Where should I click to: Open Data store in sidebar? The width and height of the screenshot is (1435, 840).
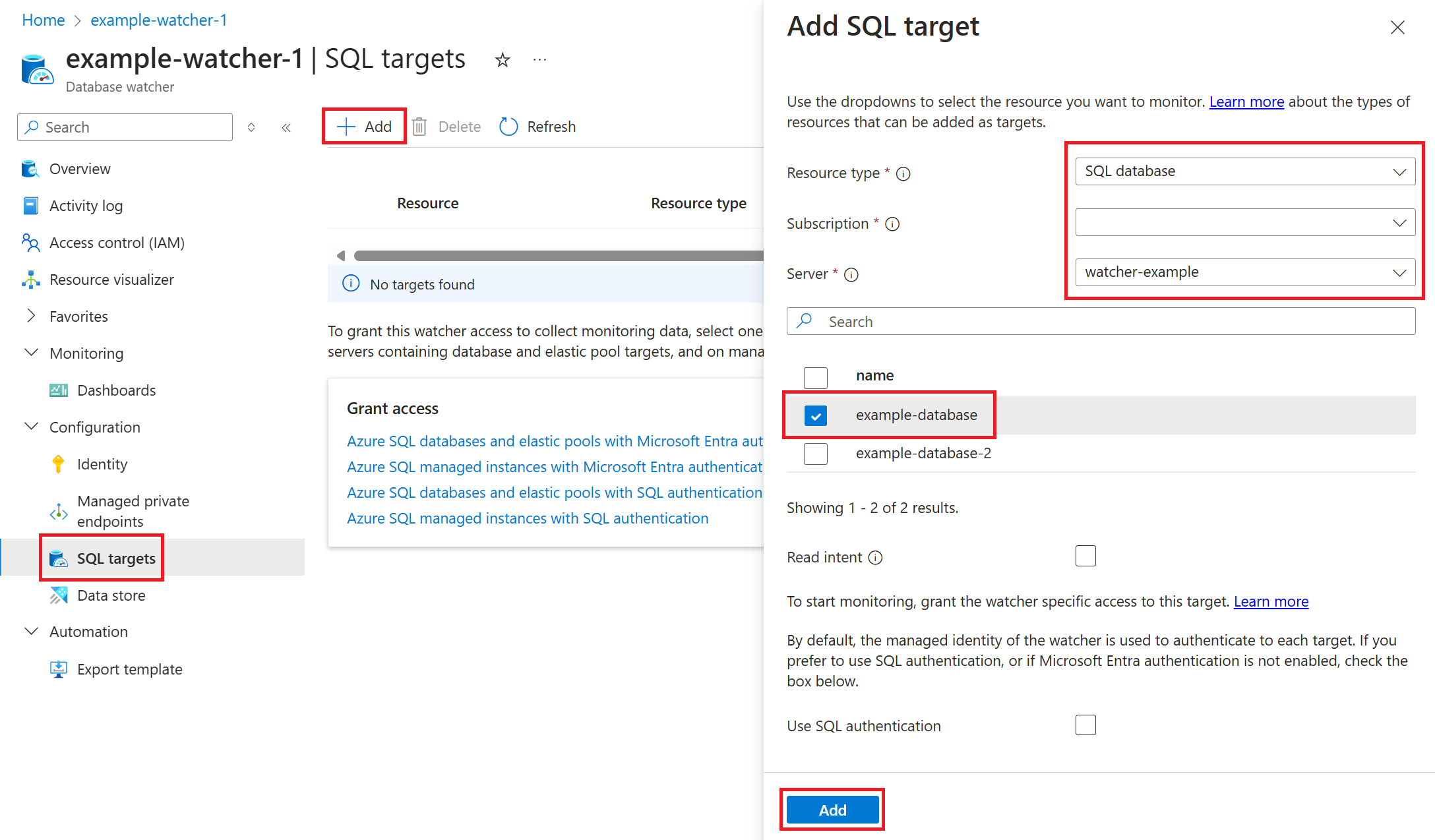pyautogui.click(x=111, y=595)
